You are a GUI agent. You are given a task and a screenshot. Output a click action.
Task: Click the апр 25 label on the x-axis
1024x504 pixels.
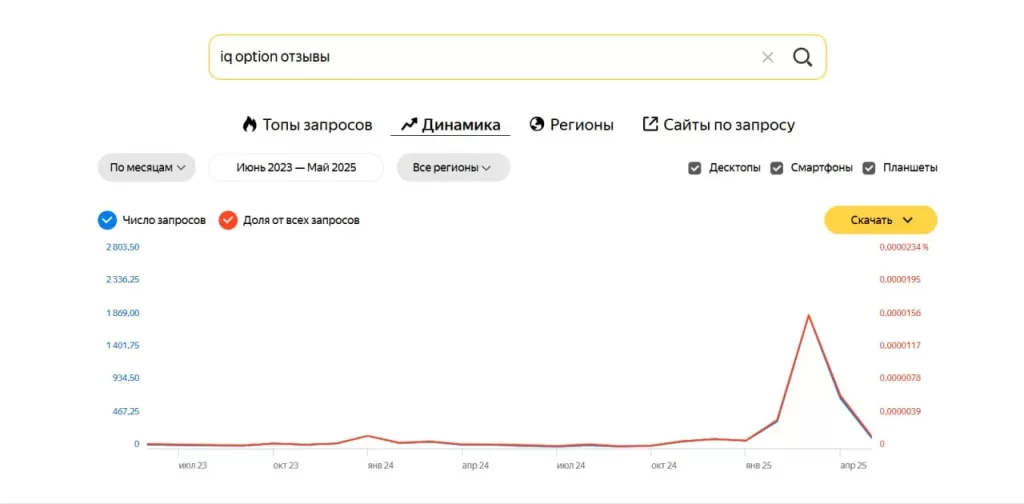tap(853, 465)
